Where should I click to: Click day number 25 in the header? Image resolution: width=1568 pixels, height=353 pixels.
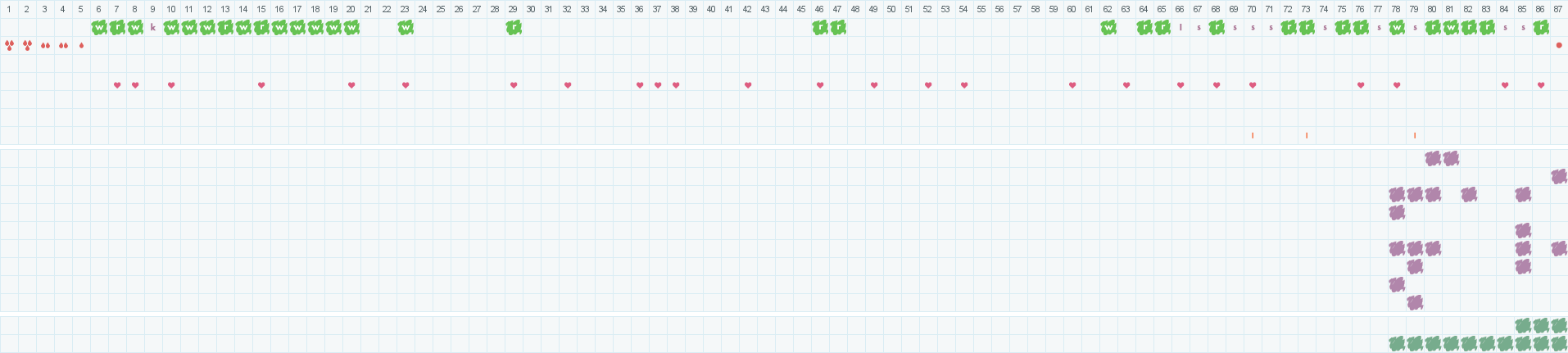click(441, 9)
